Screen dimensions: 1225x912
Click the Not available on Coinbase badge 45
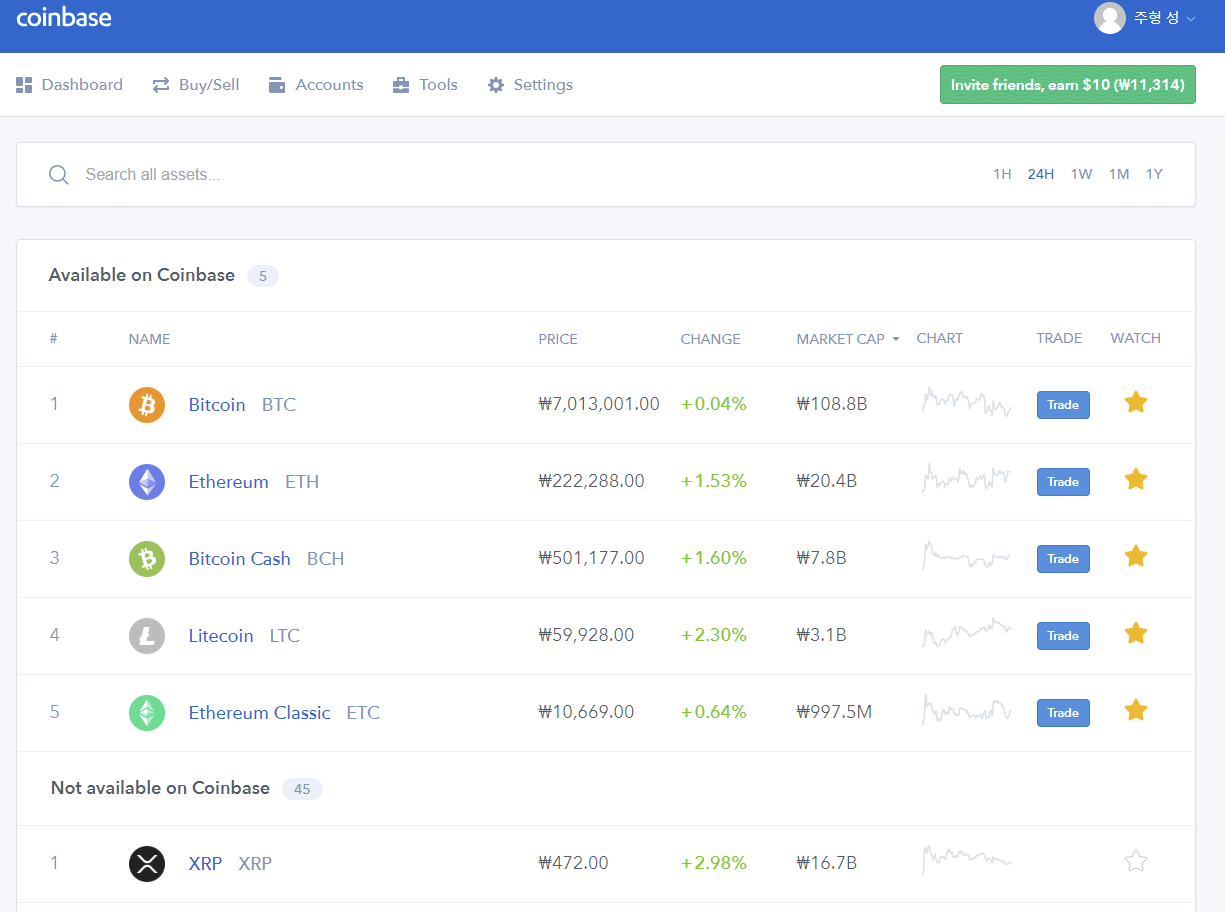[302, 789]
